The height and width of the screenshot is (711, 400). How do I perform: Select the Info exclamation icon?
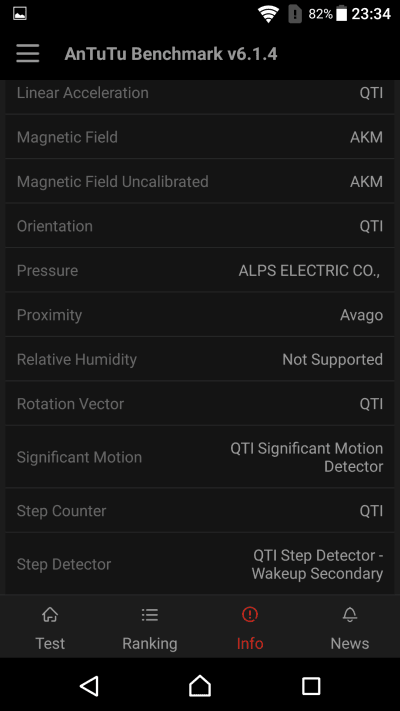point(250,615)
